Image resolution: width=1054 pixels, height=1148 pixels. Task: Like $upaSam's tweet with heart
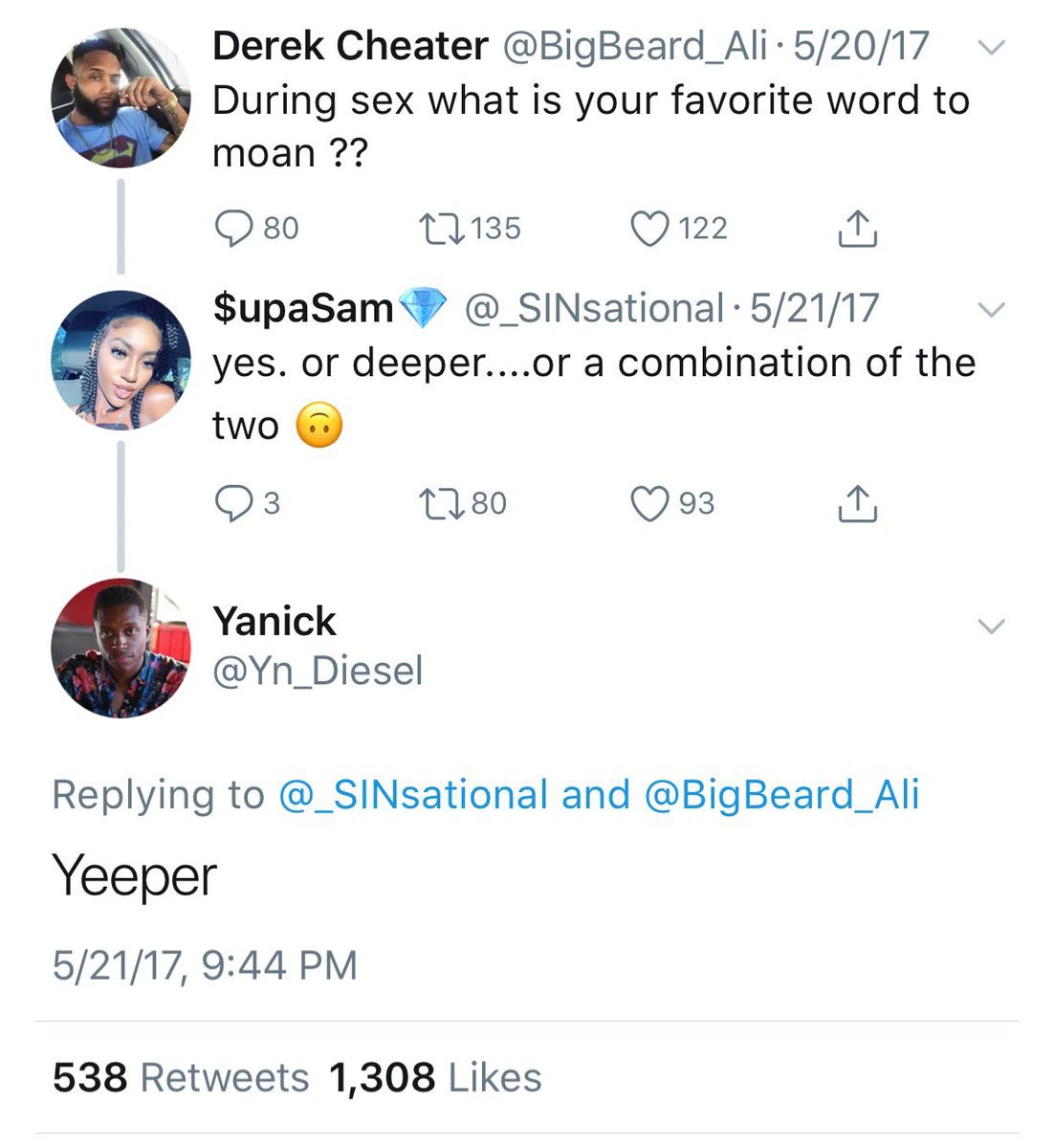coord(650,503)
